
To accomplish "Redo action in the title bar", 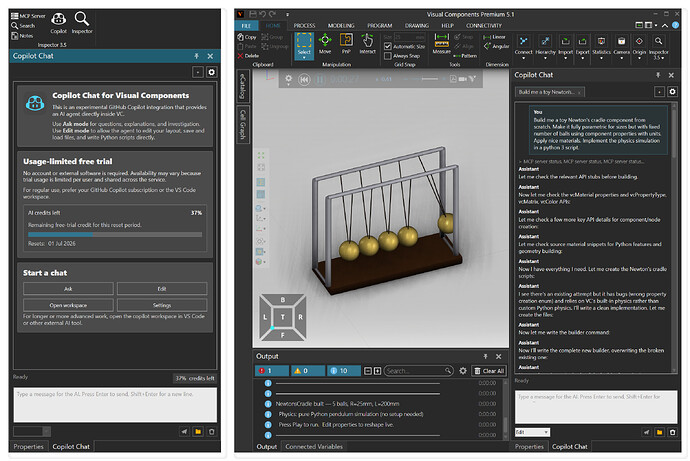I will click(x=272, y=14).
